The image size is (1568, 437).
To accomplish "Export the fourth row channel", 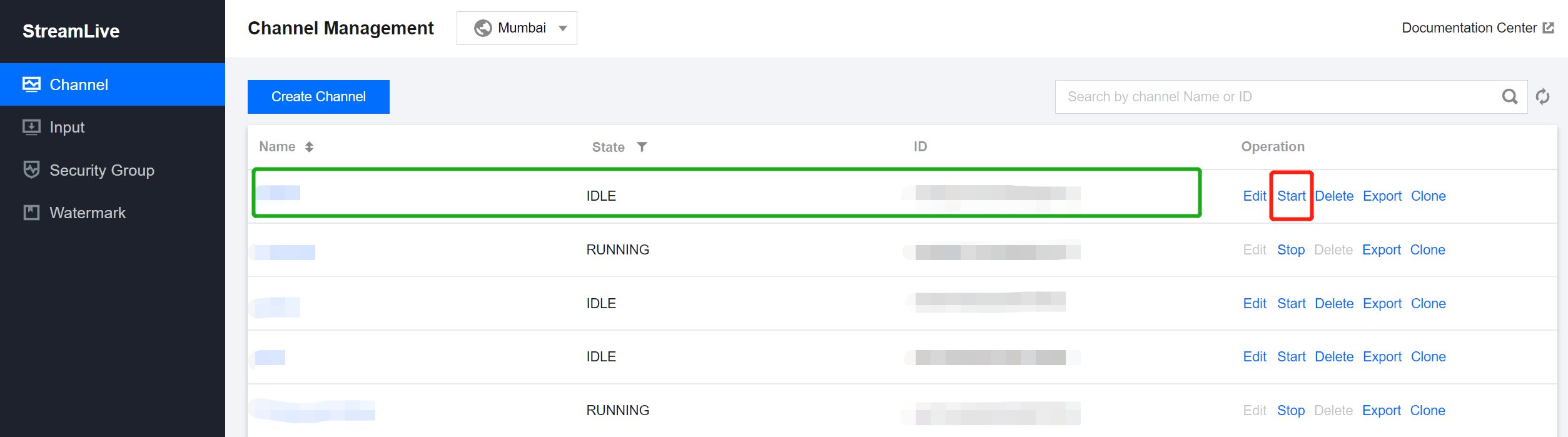I will point(1382,357).
